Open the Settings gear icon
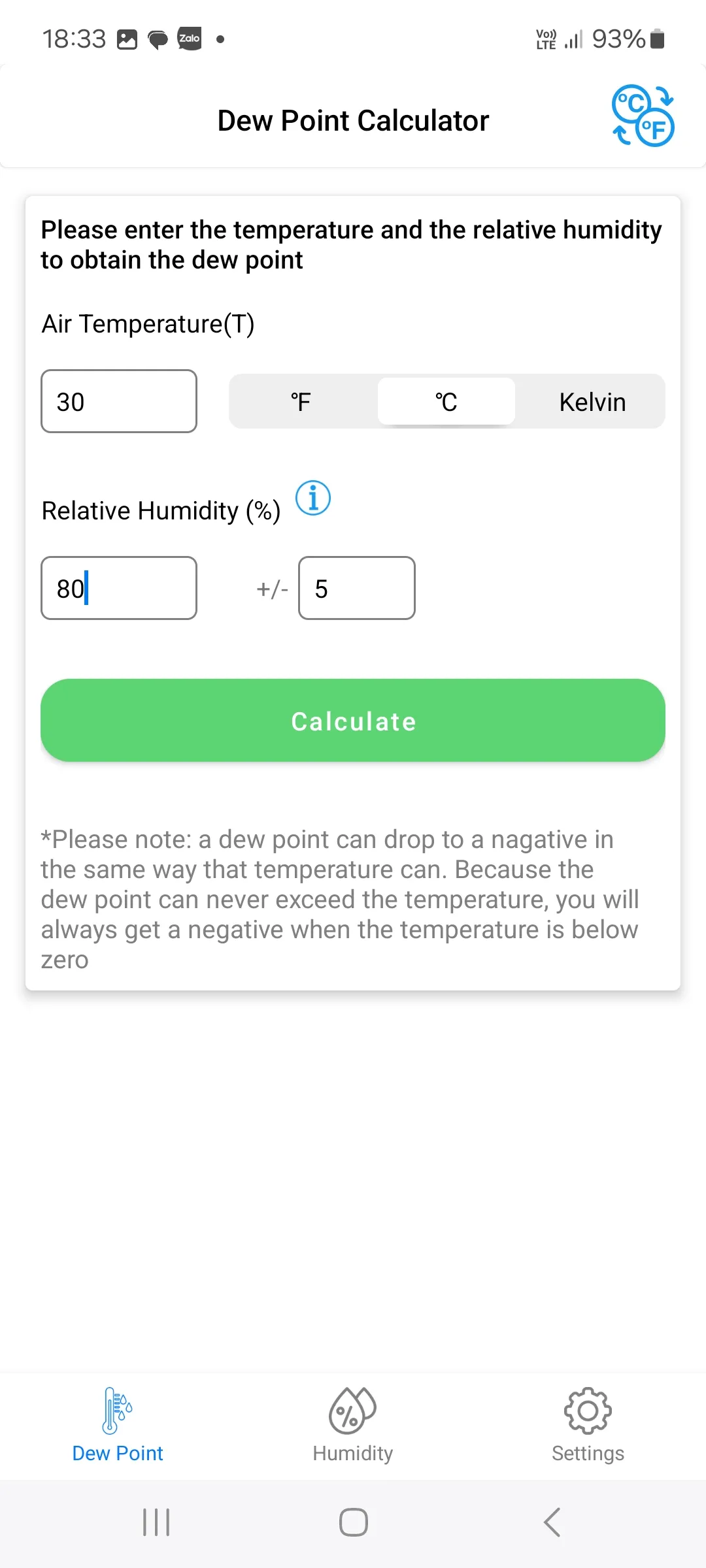Image resolution: width=706 pixels, height=1568 pixels. pos(588,1410)
